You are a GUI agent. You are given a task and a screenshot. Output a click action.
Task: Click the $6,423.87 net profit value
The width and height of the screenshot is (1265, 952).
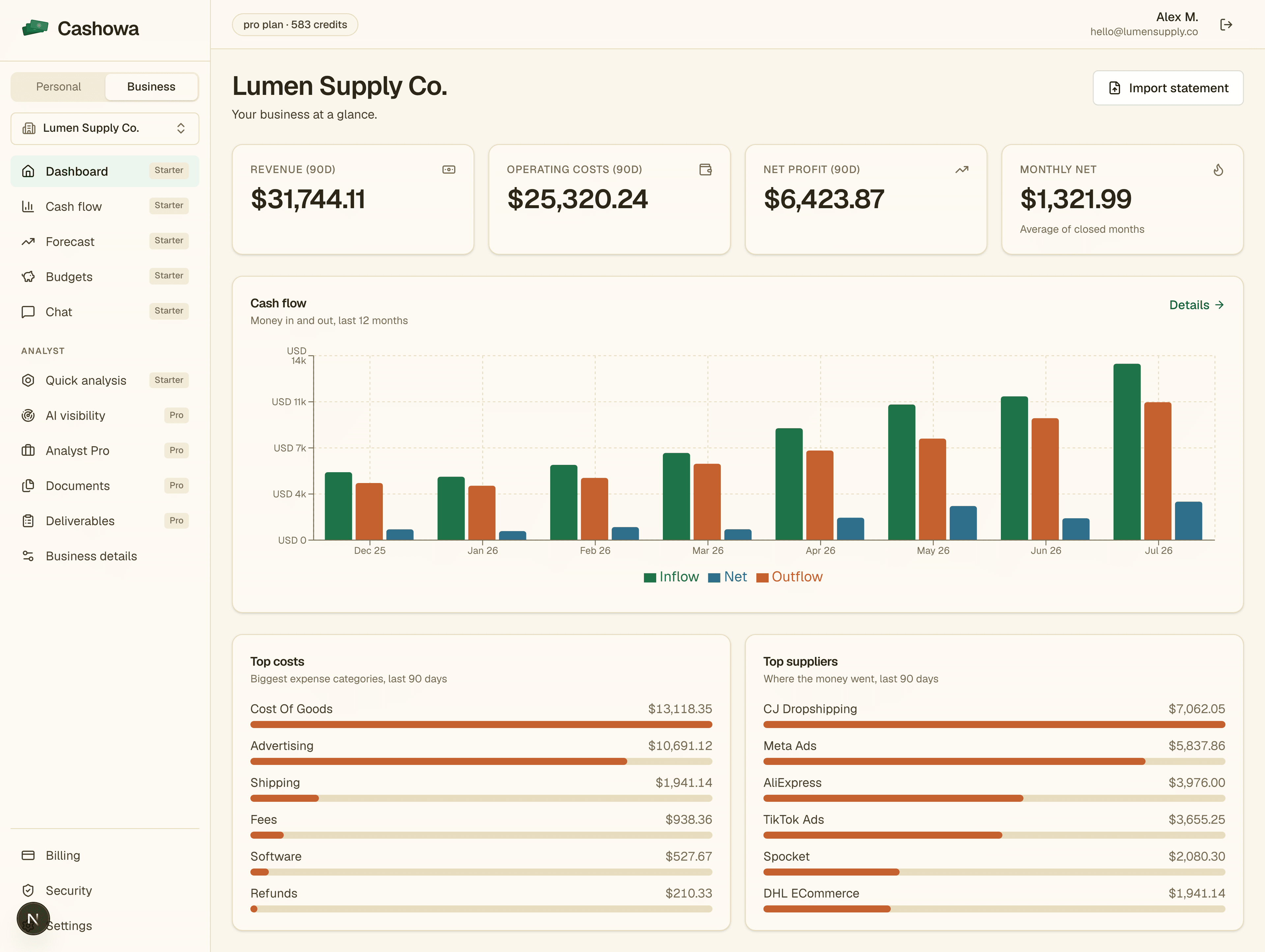(824, 199)
